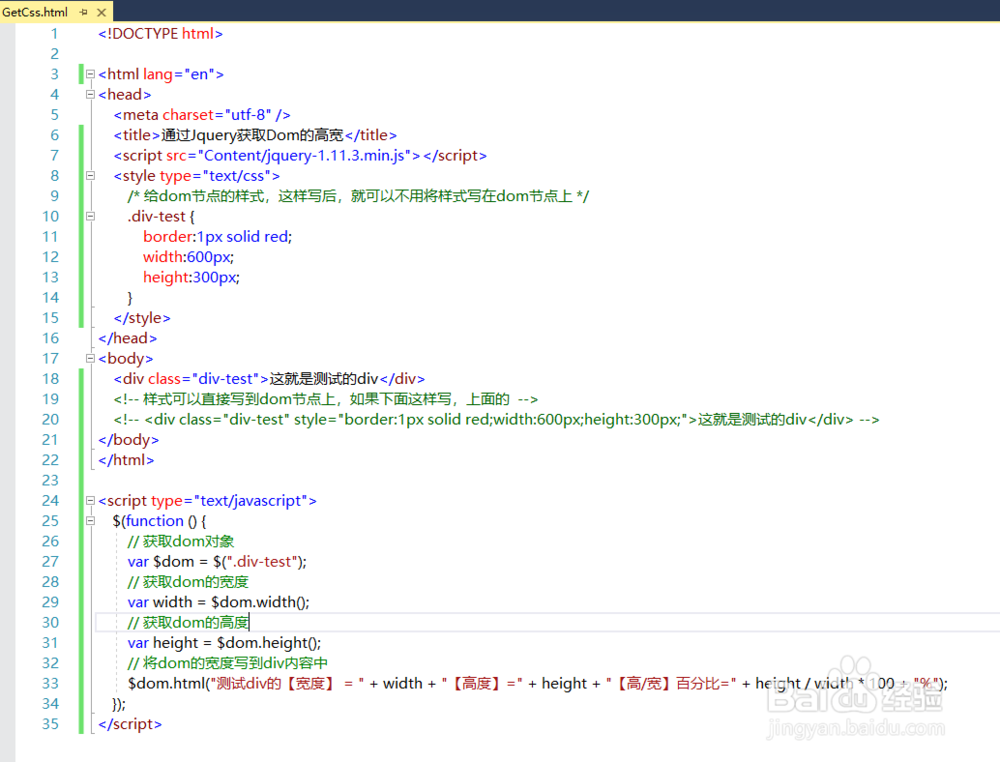Click the HTML comment on line 19
Image resolution: width=1000 pixels, height=762 pixels.
[x=326, y=399]
